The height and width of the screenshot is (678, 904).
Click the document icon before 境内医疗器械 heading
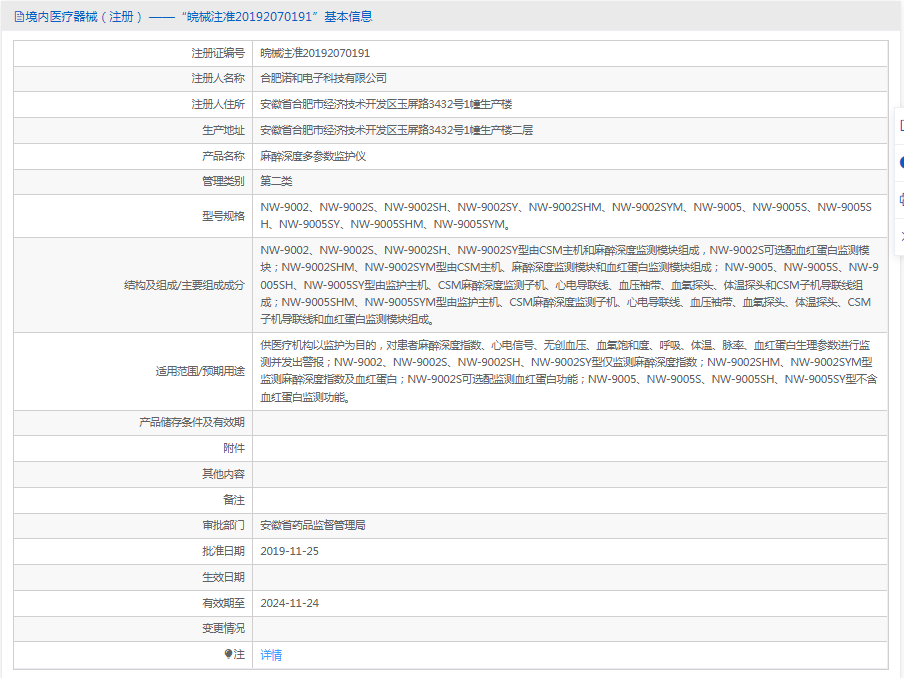coord(19,17)
